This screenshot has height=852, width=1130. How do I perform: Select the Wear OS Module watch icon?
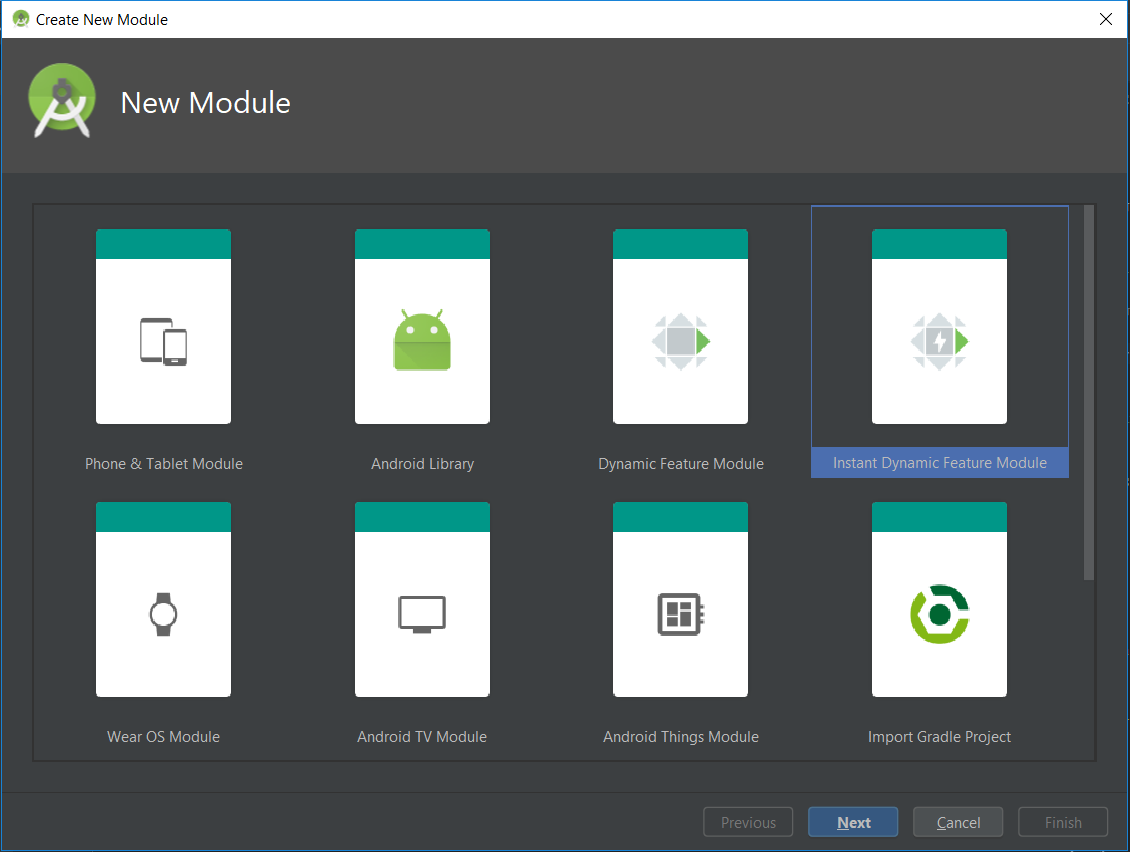163,613
